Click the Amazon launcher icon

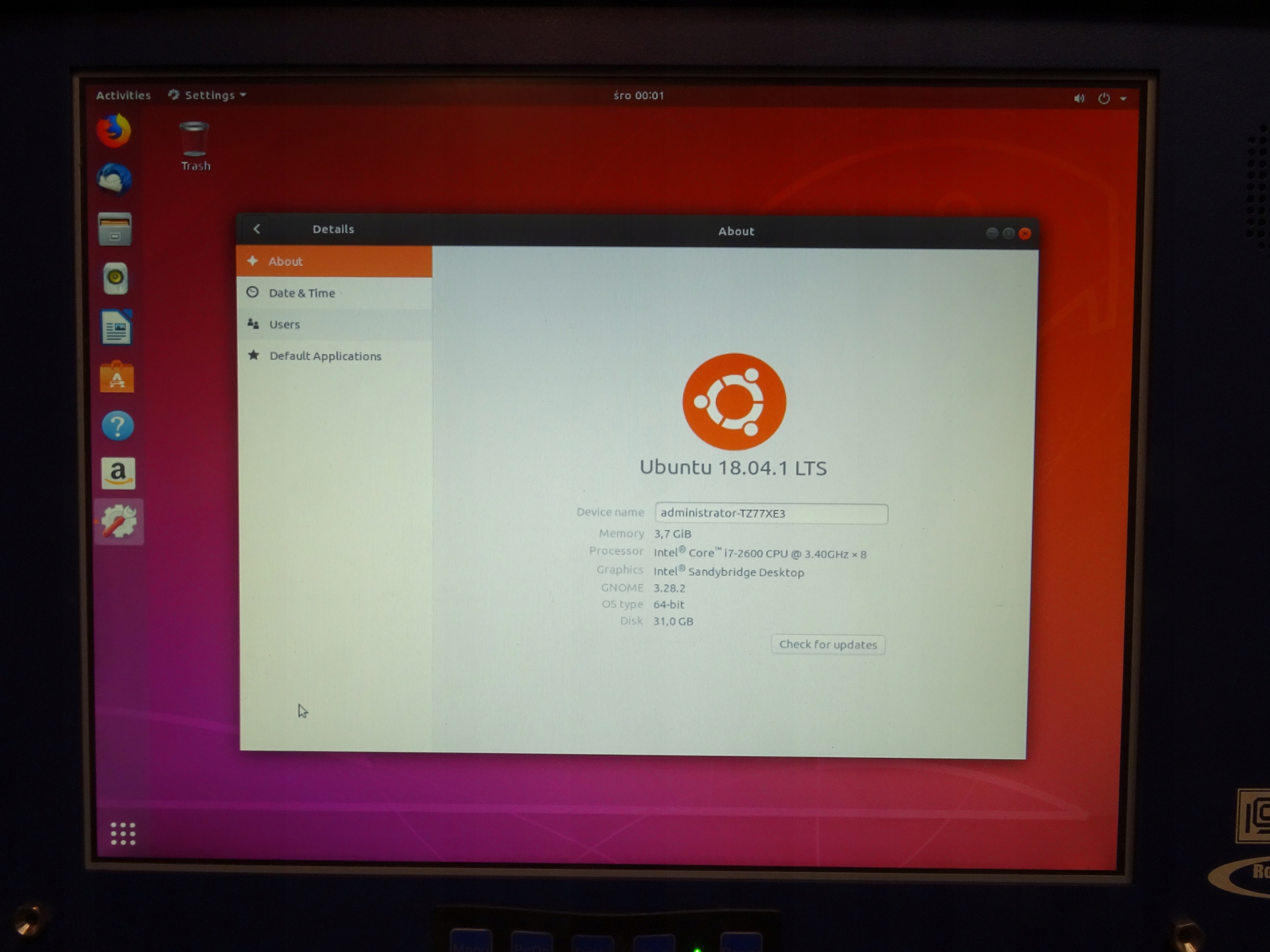pyautogui.click(x=118, y=474)
